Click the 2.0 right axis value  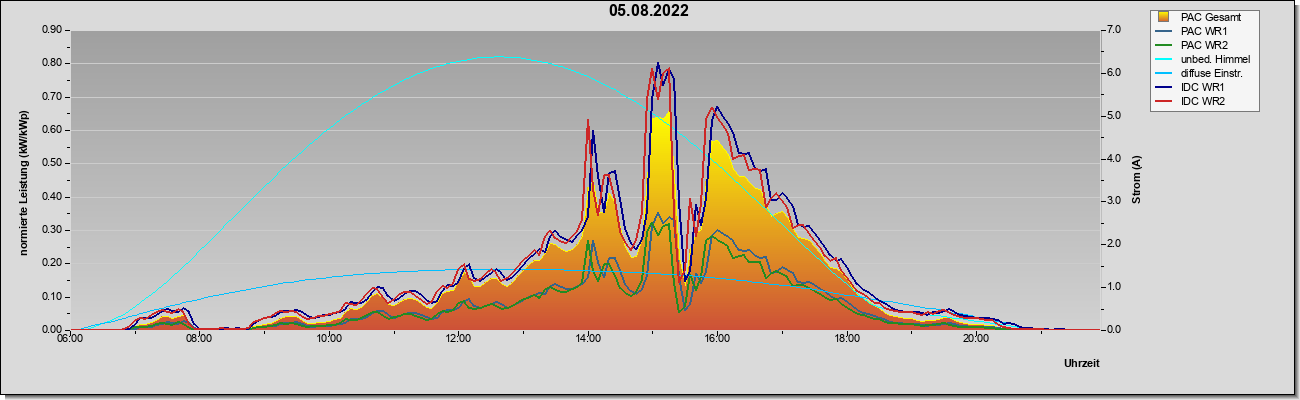point(1114,244)
